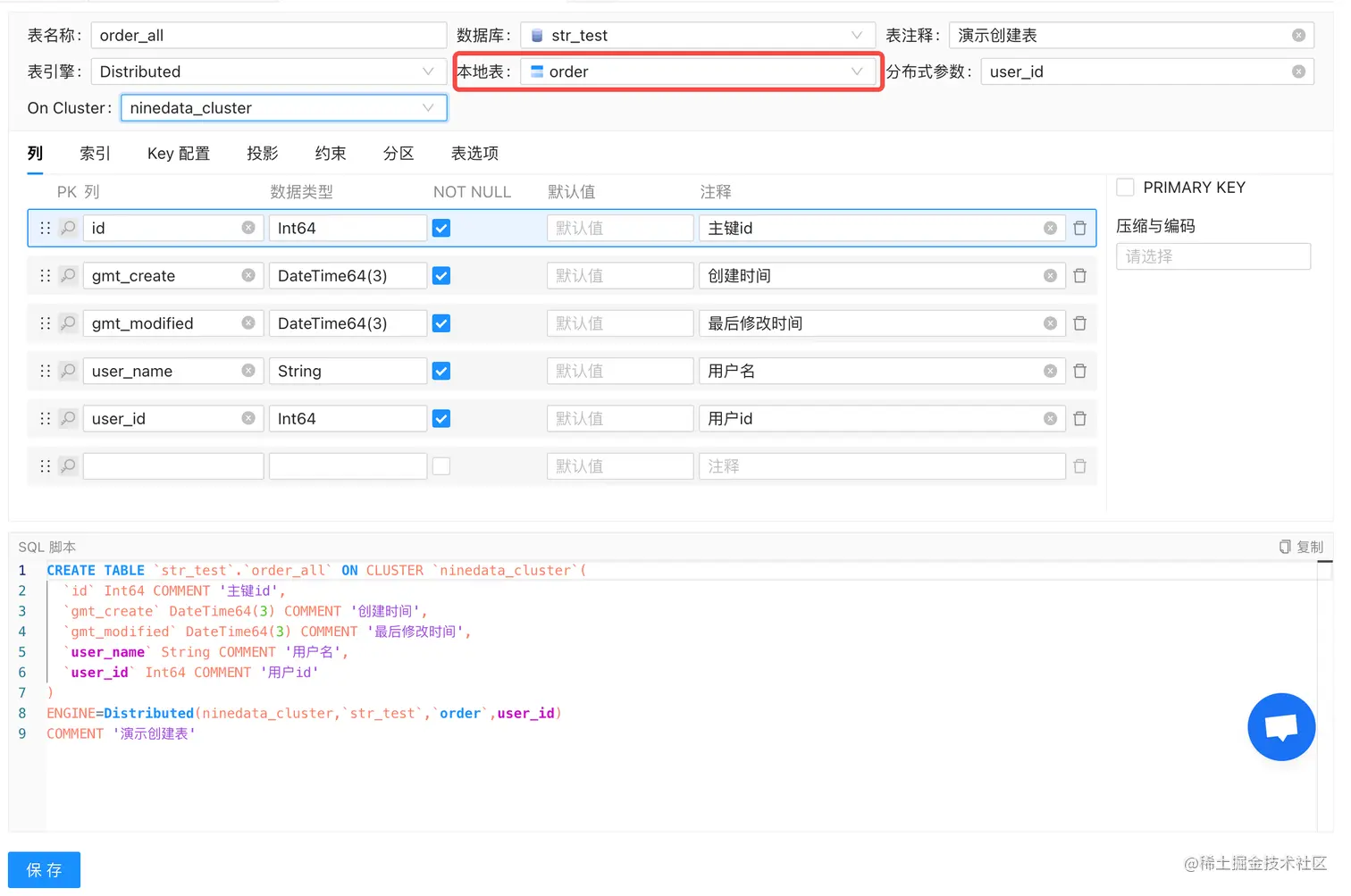Viewport: 1351px width, 896px height.
Task: Clear the 创建时间 comment text
Action: pos(1050,275)
